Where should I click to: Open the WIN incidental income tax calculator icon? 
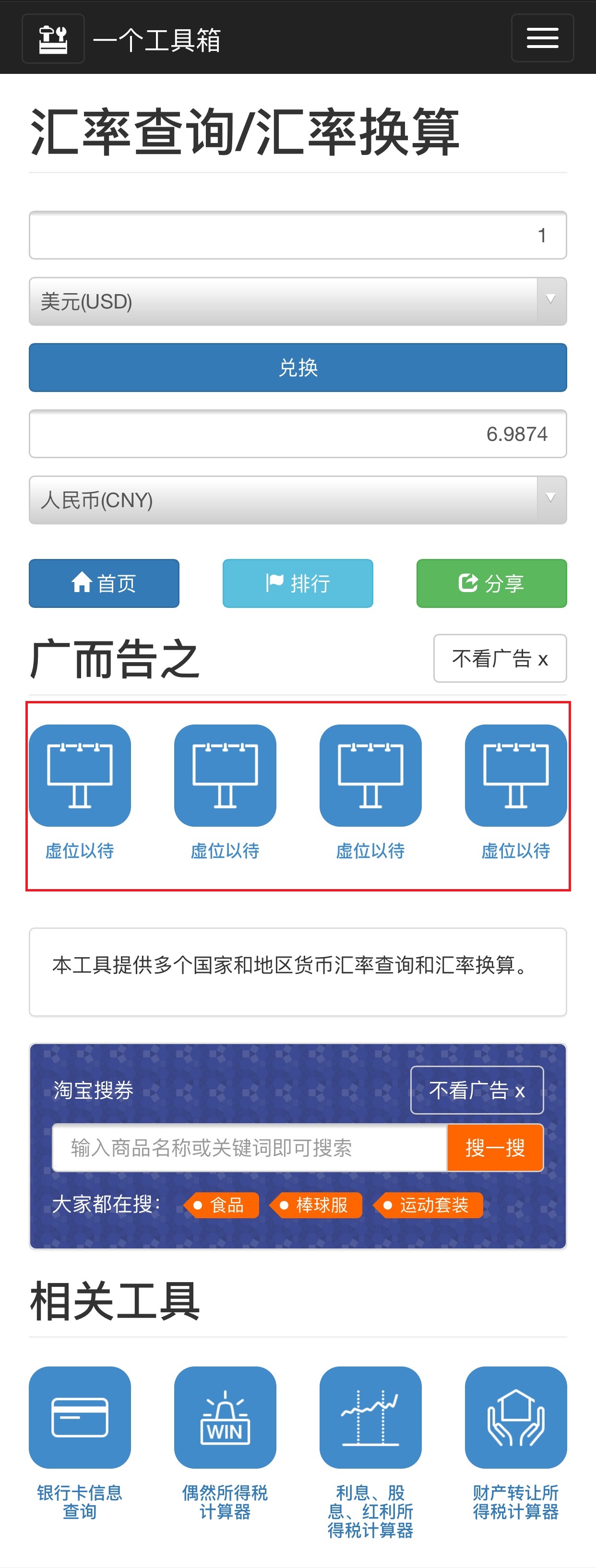point(225,1417)
